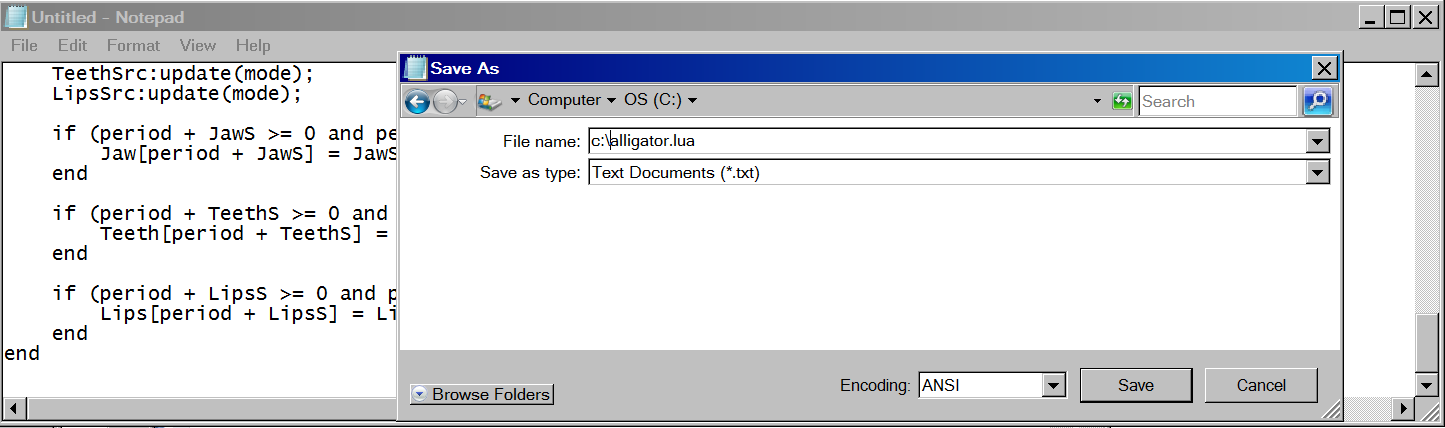1445x428 pixels.
Task: Click the Notepad vertical scrollbar up arrow
Action: pyautogui.click(x=1428, y=75)
